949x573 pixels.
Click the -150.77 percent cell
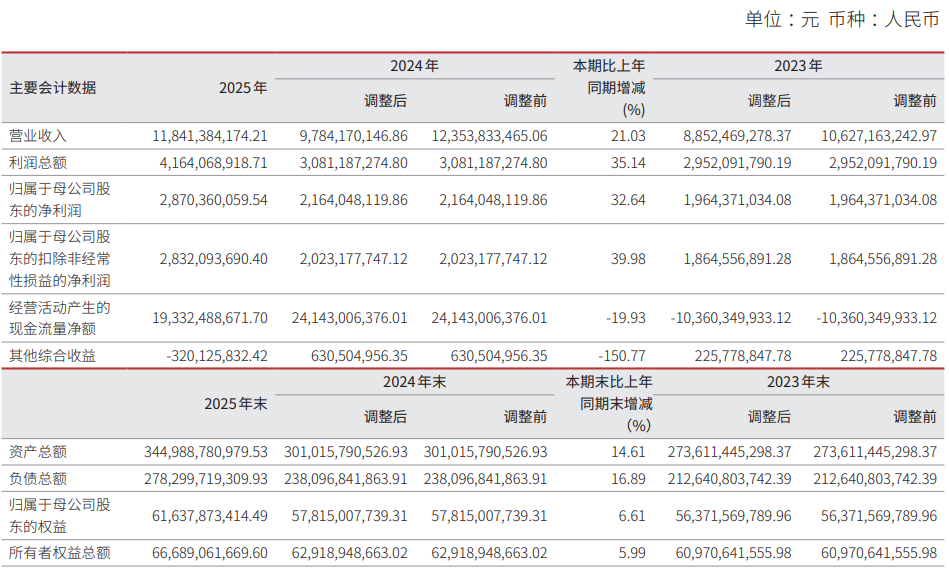pos(622,356)
